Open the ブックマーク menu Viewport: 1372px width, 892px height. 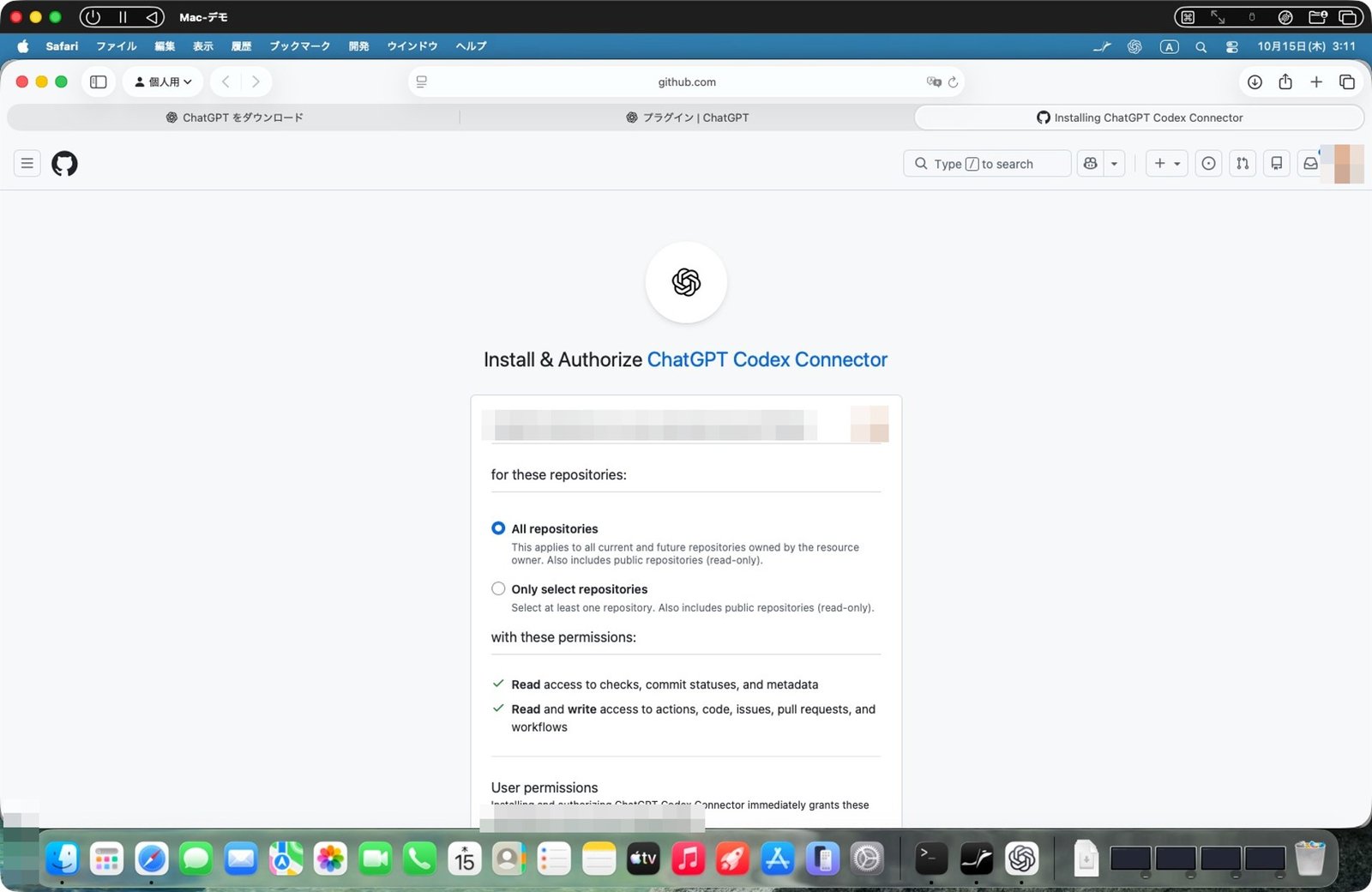coord(300,46)
